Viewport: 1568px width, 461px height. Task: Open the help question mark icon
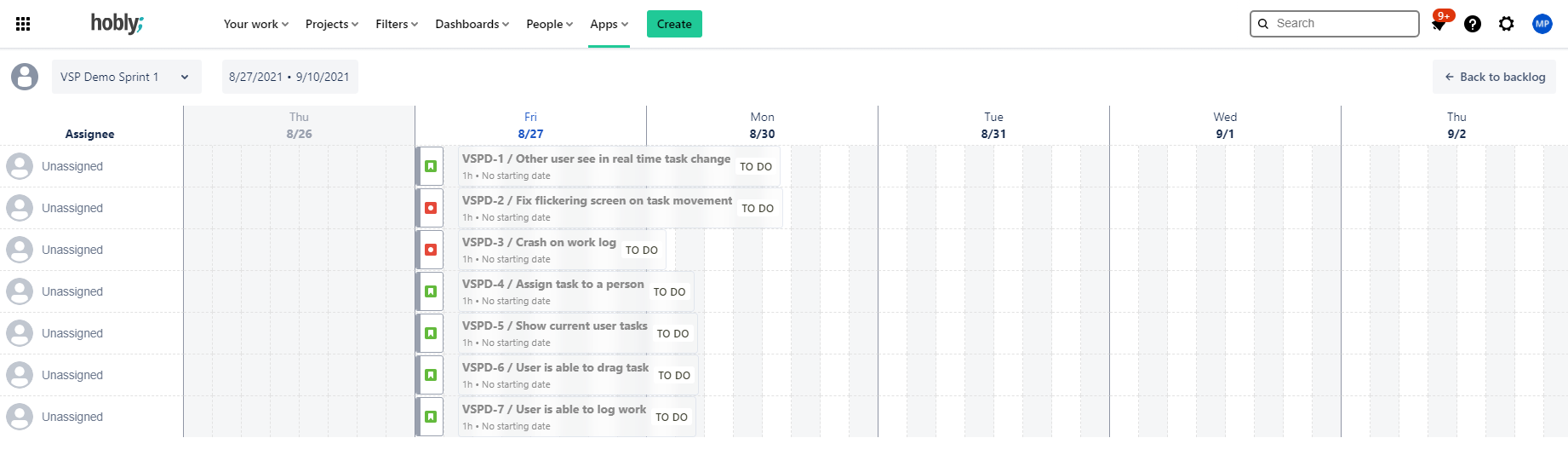click(1473, 24)
